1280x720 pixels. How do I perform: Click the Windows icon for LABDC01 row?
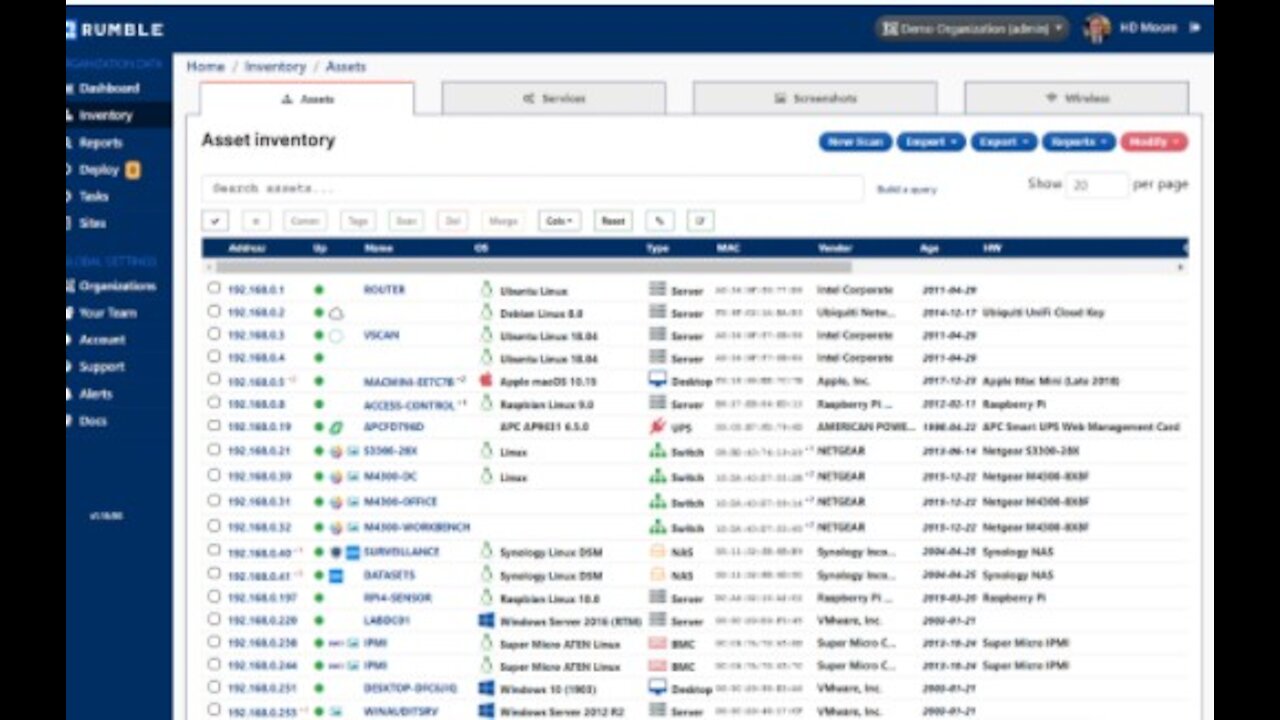[486, 620]
